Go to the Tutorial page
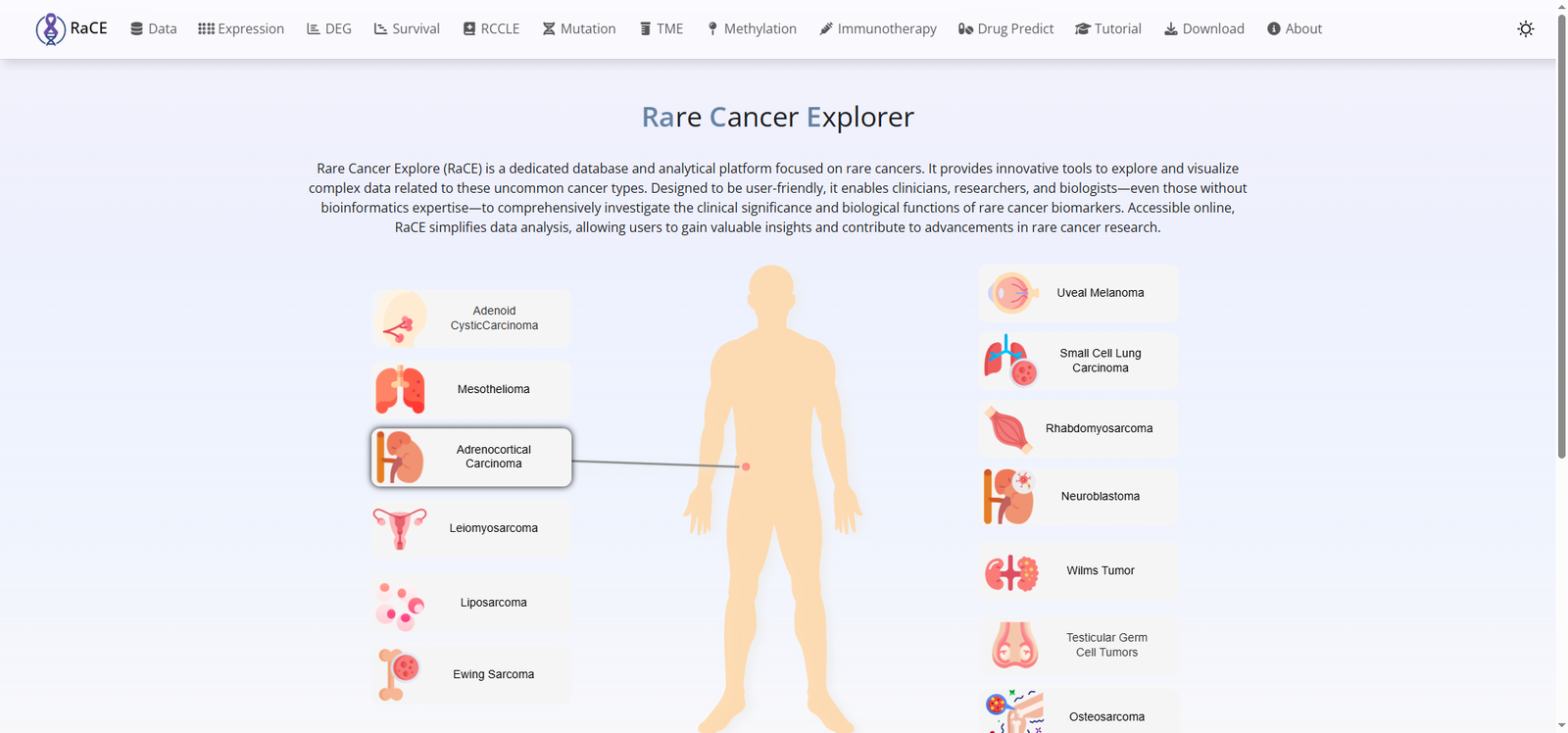 point(1108,29)
